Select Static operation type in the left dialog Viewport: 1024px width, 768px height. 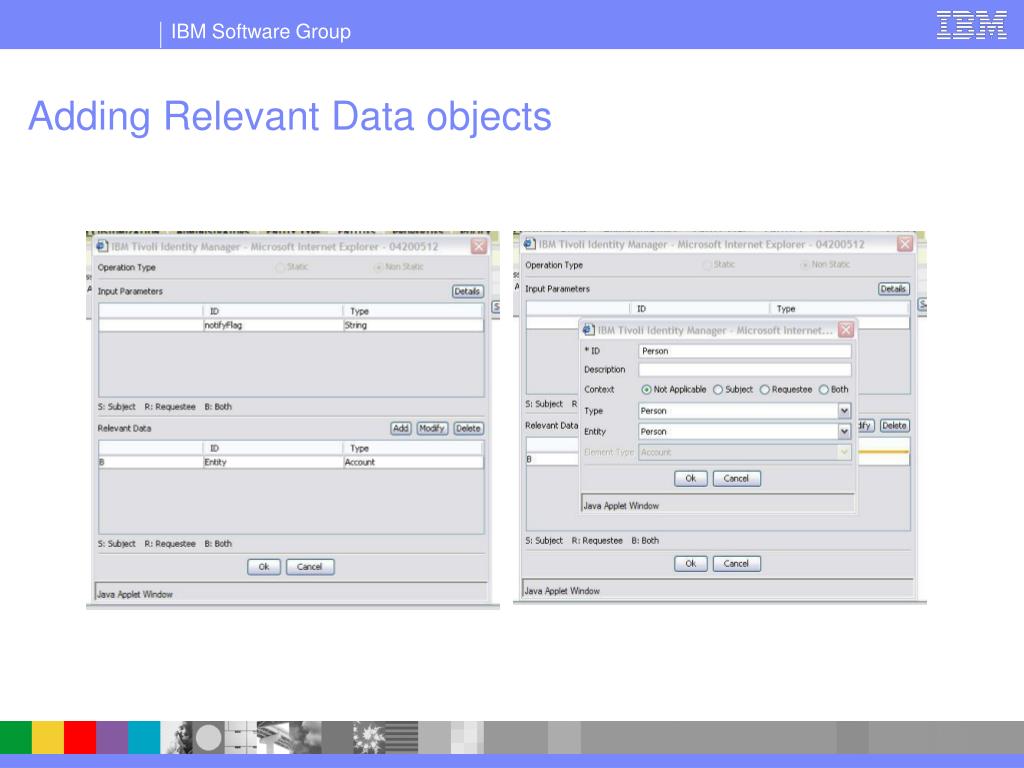(x=280, y=268)
